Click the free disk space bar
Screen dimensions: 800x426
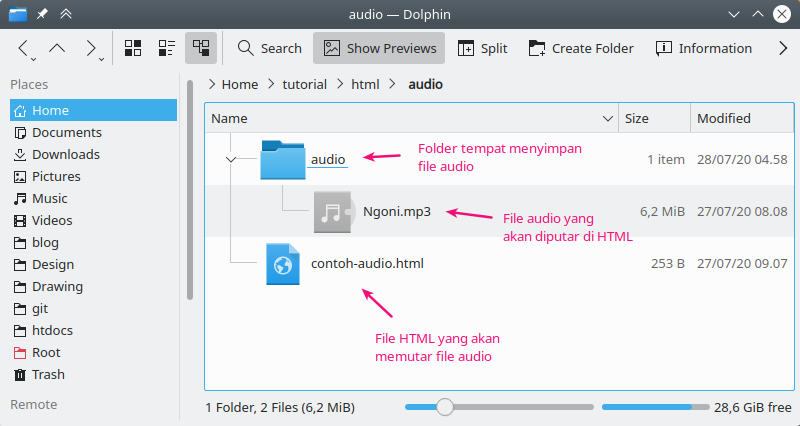pyautogui.click(x=656, y=407)
